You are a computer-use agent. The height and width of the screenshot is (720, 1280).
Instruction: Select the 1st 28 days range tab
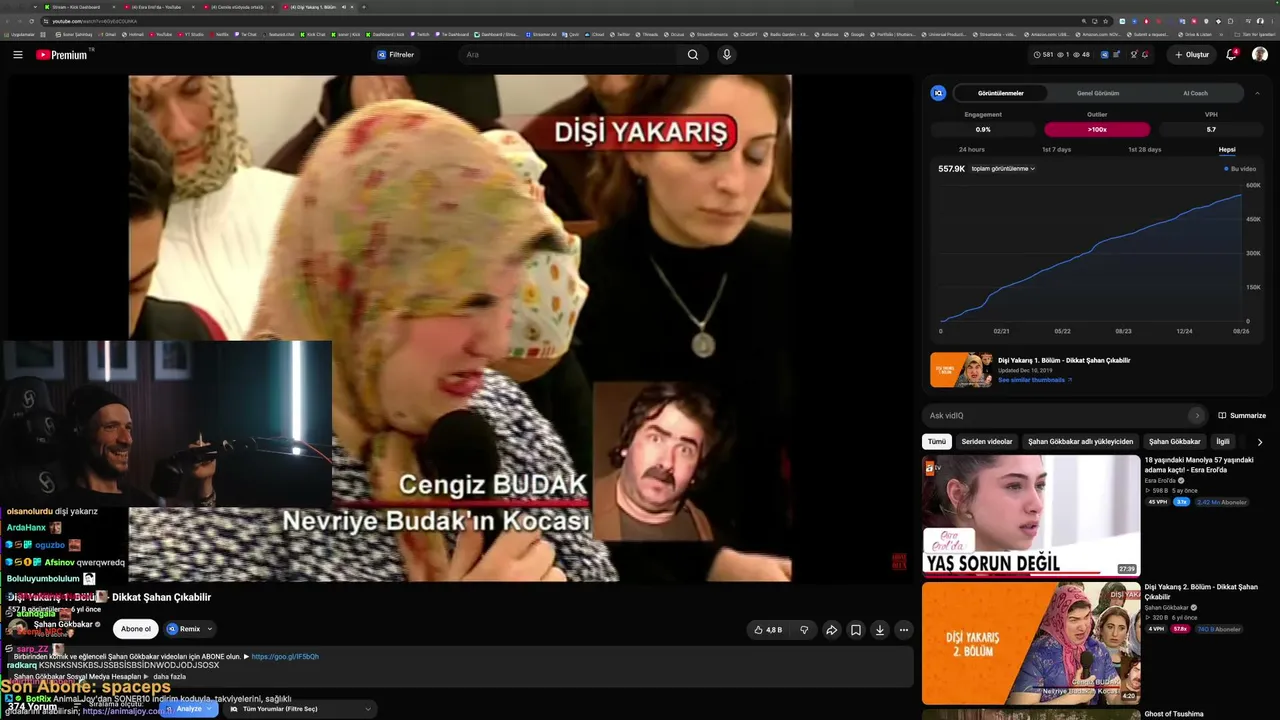pyautogui.click(x=1145, y=150)
